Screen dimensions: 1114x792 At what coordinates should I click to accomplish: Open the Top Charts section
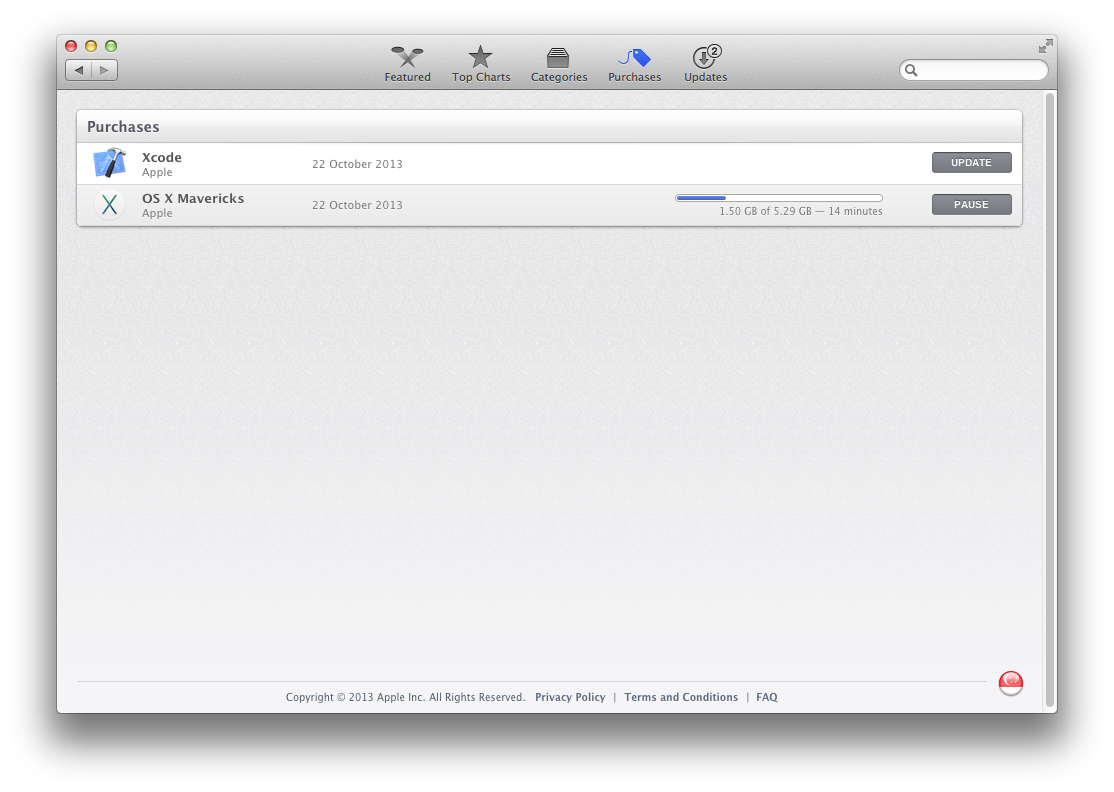481,64
